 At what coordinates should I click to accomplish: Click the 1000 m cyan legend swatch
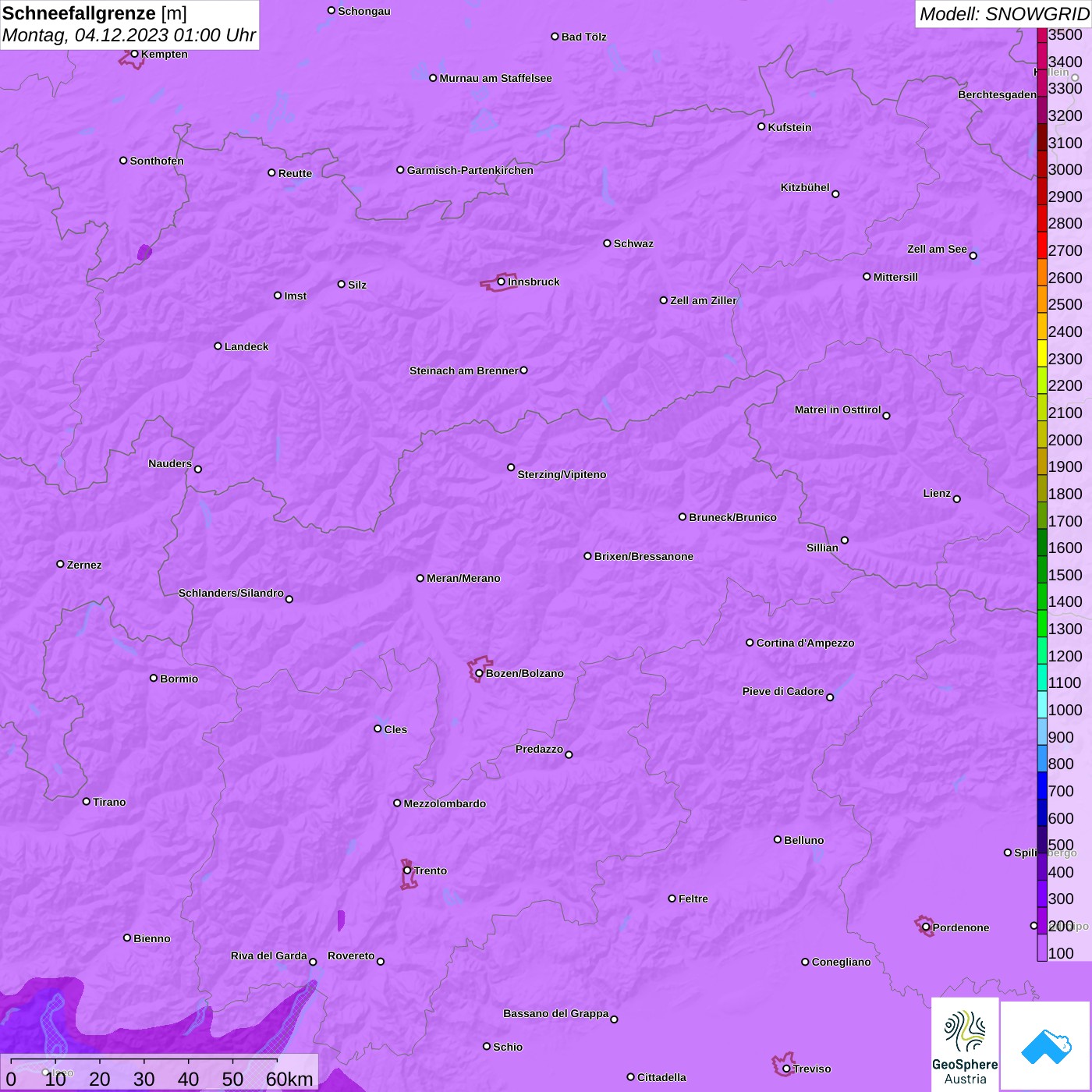click(1042, 704)
